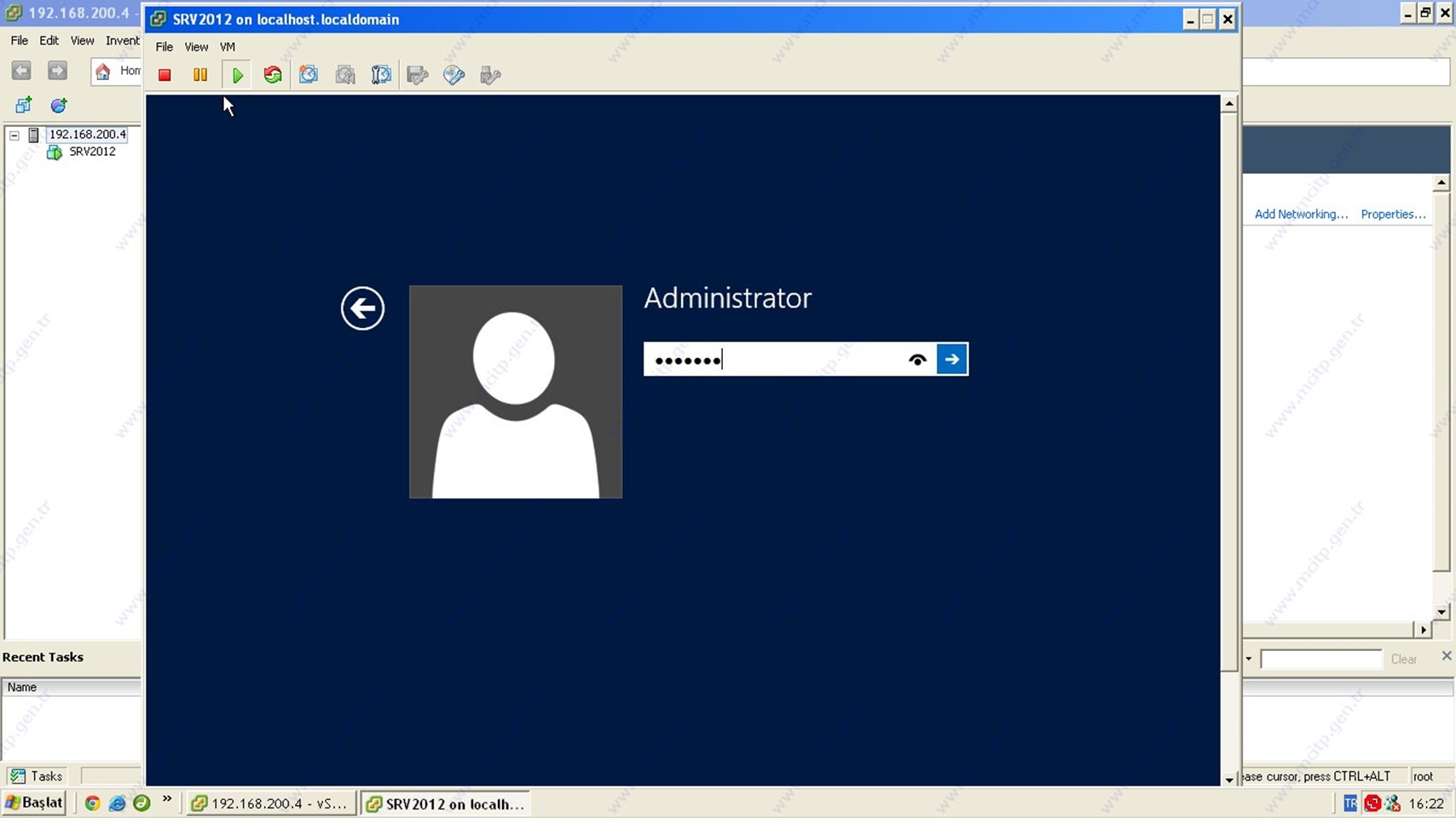1456x818 pixels.
Task: Click the Name column header in Recent Tasks
Action: coord(72,687)
